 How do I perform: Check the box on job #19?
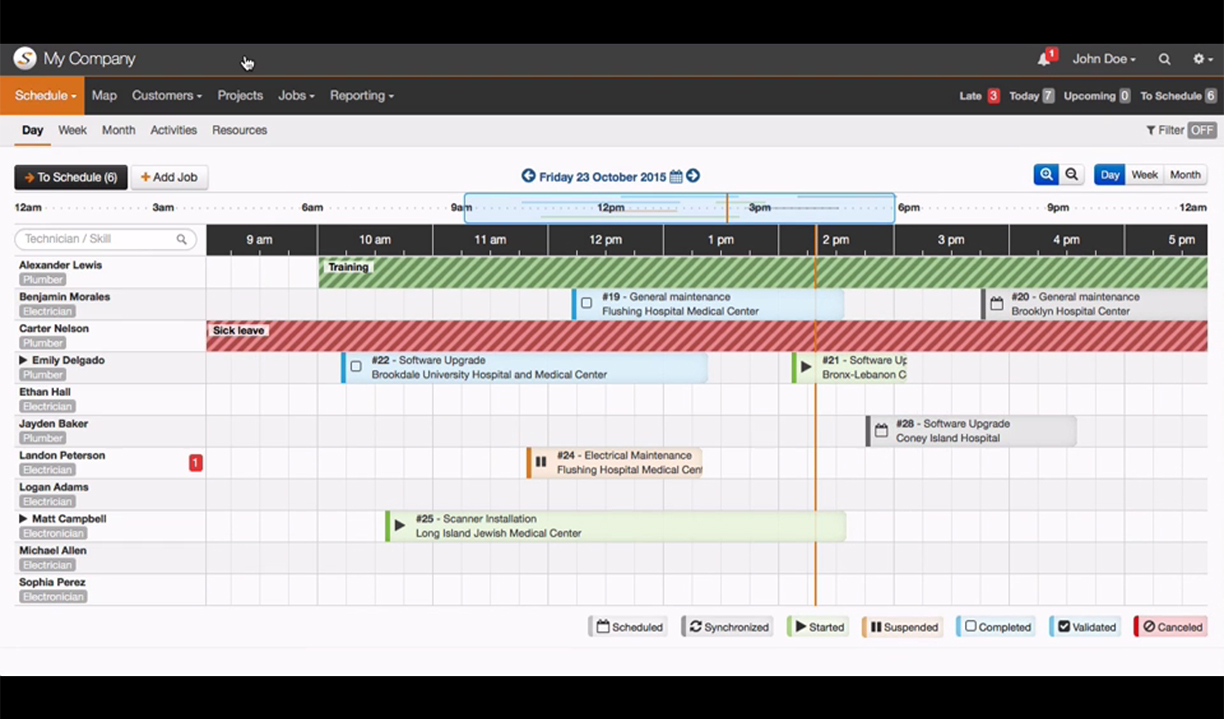(587, 303)
